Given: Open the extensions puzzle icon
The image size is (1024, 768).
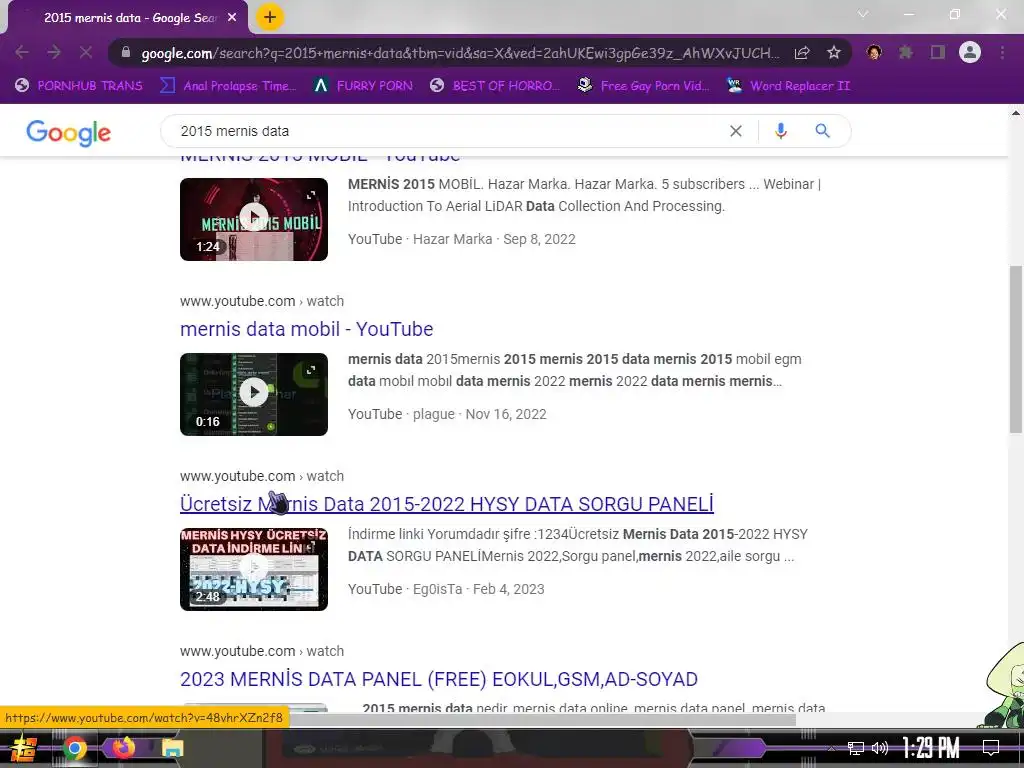Looking at the screenshot, I should tap(906, 52).
